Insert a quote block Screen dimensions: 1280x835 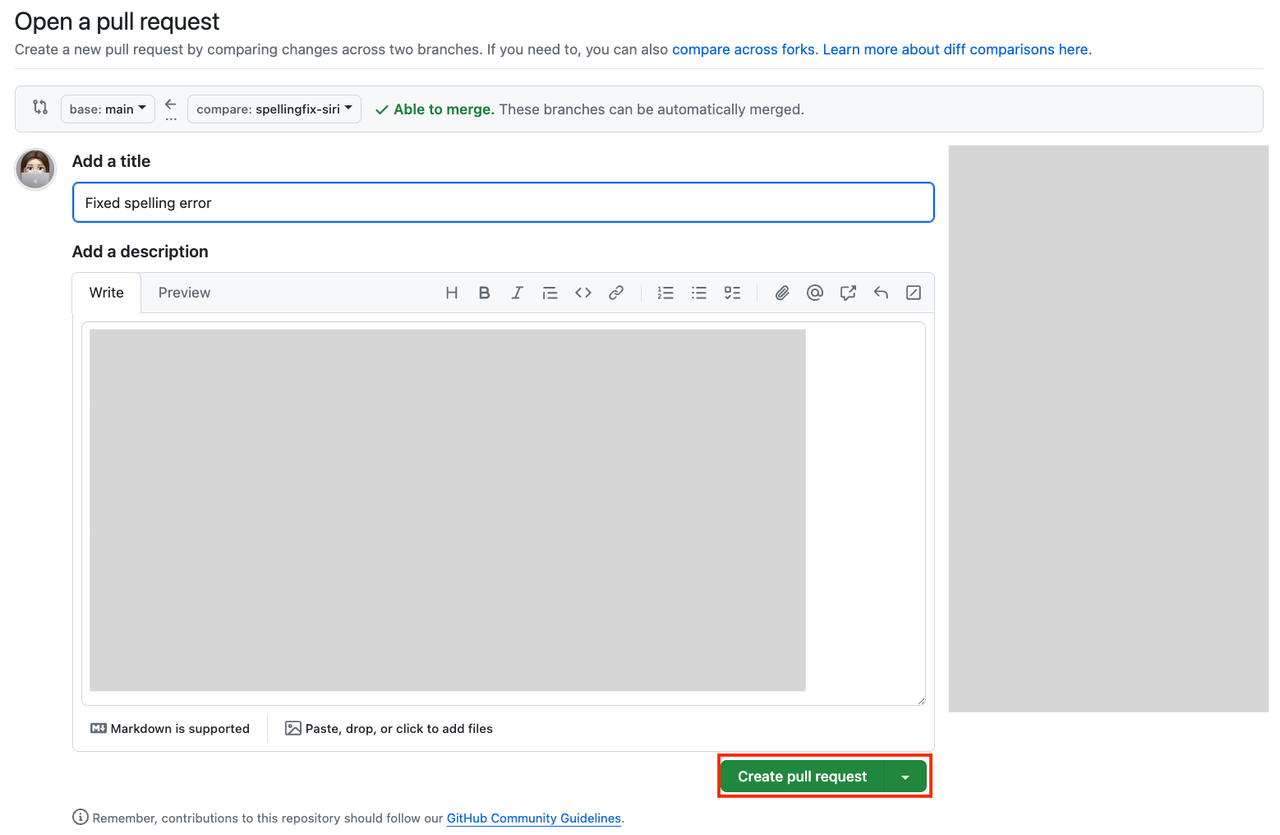click(550, 293)
